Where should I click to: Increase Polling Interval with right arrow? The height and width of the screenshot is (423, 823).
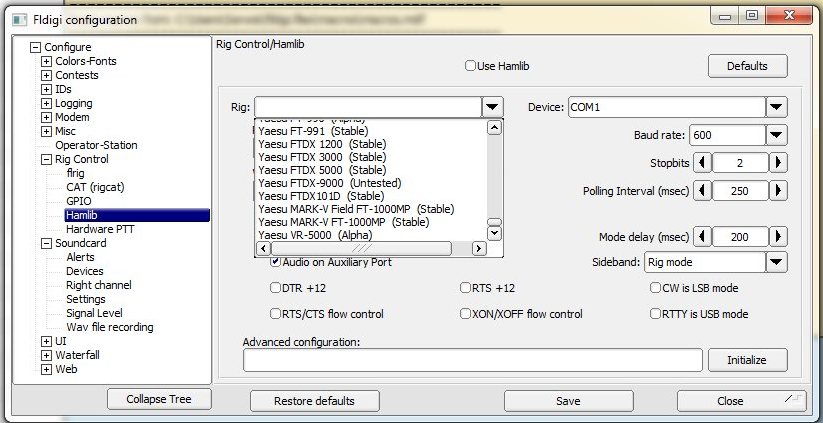tap(778, 191)
